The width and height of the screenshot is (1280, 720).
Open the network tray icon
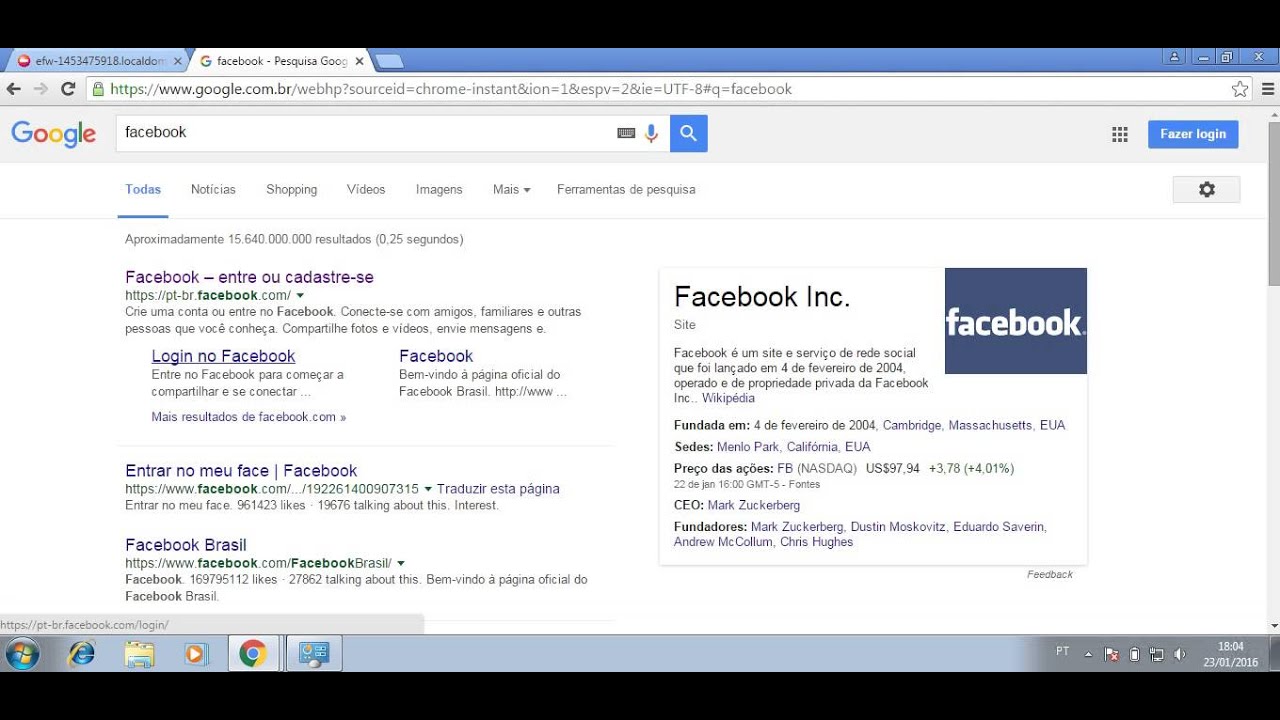coord(1157,654)
